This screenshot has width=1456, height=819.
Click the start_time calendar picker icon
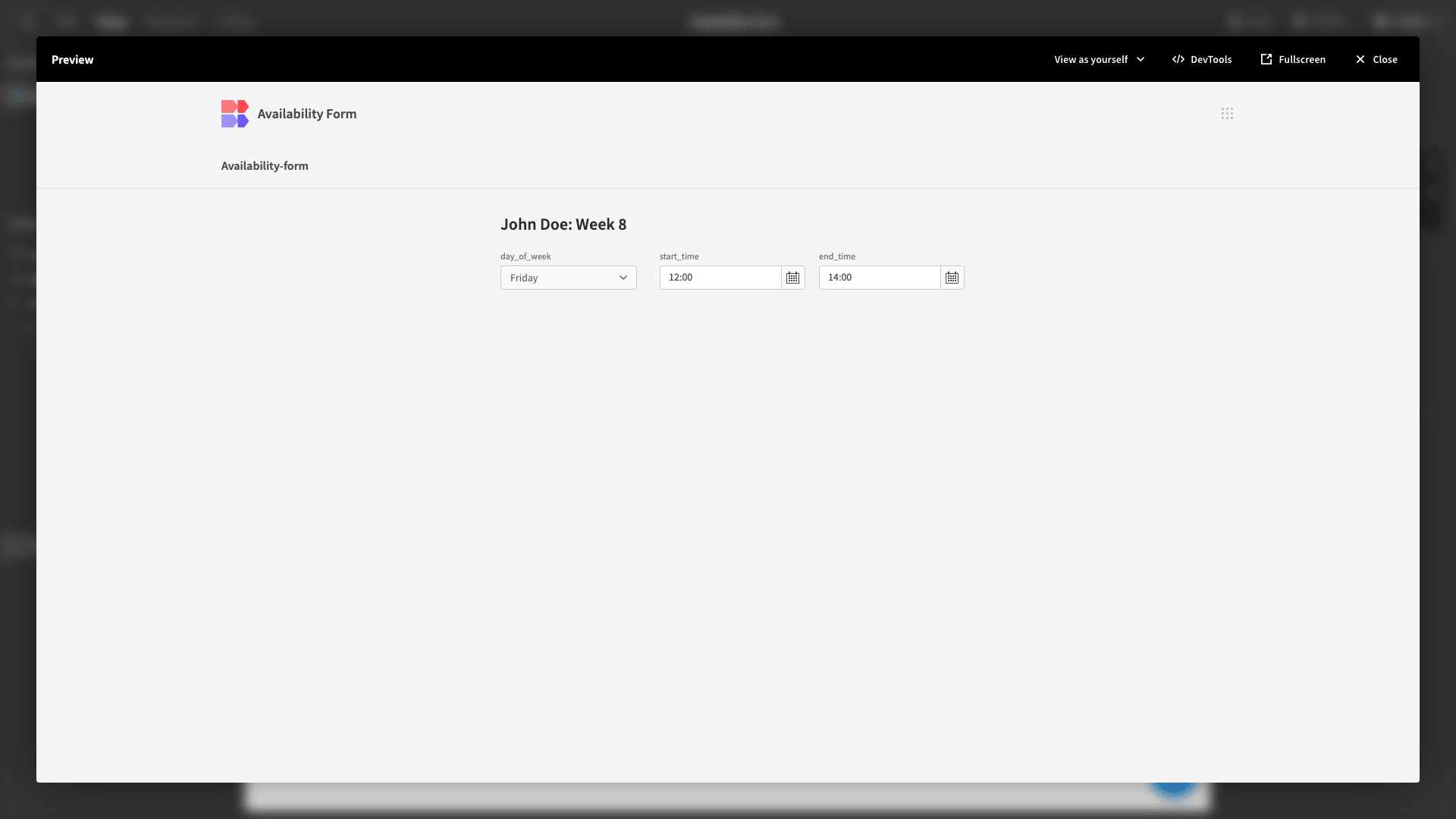coord(792,278)
